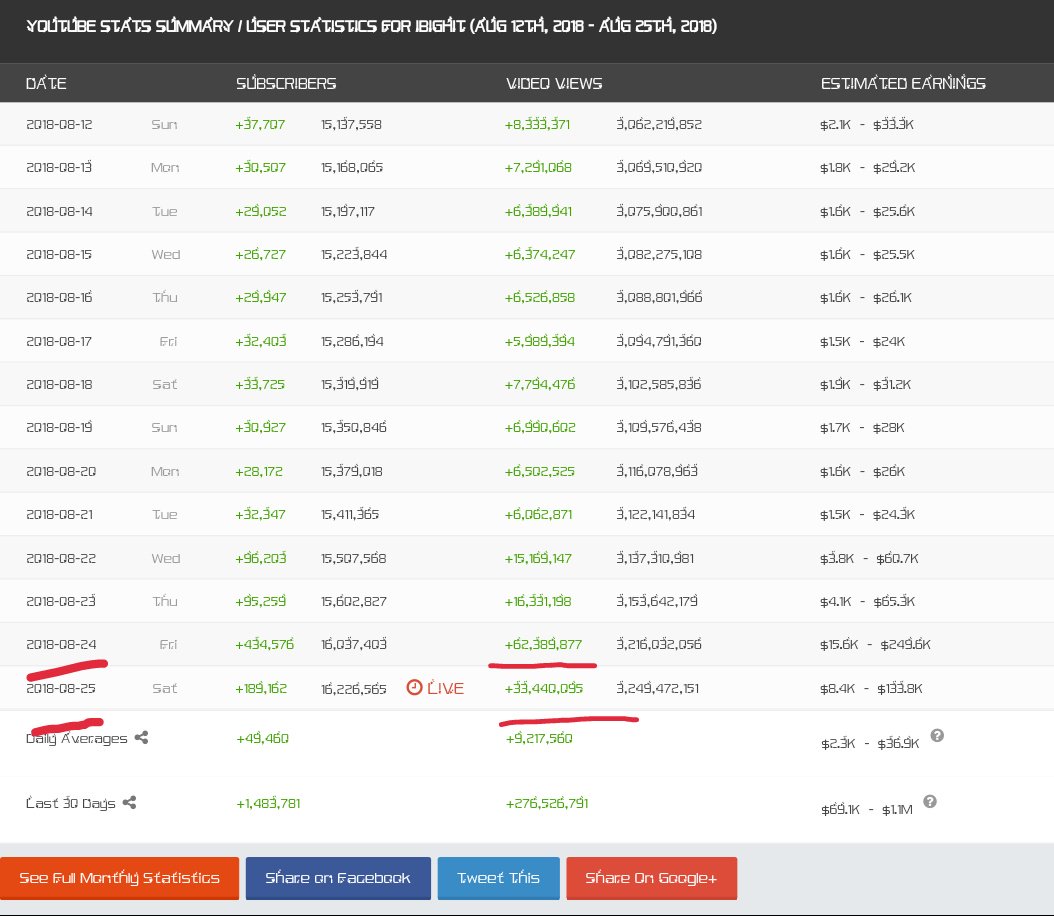Click date 2018-08-22

coord(61,558)
